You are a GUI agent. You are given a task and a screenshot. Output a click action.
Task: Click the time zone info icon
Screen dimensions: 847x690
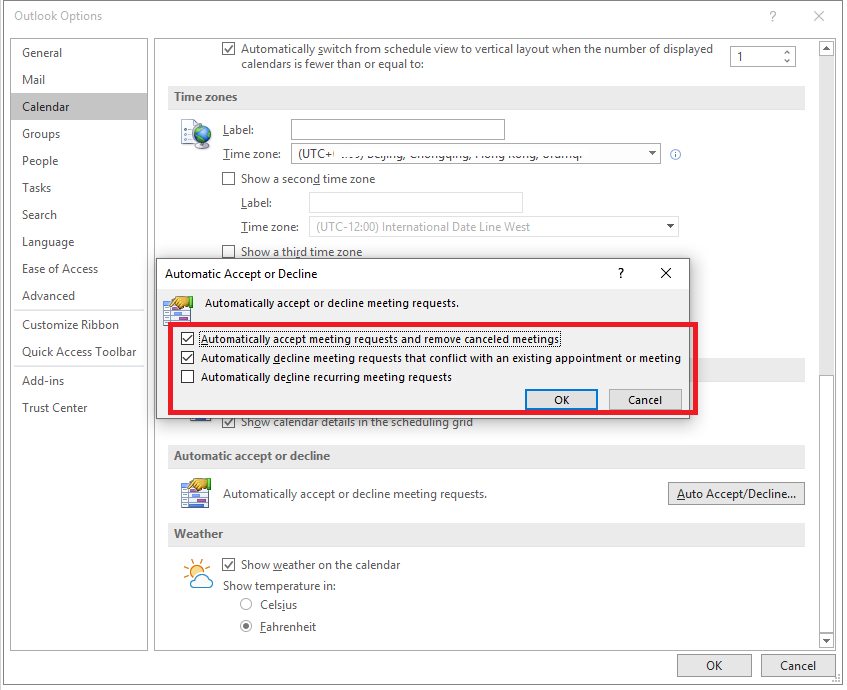675,155
